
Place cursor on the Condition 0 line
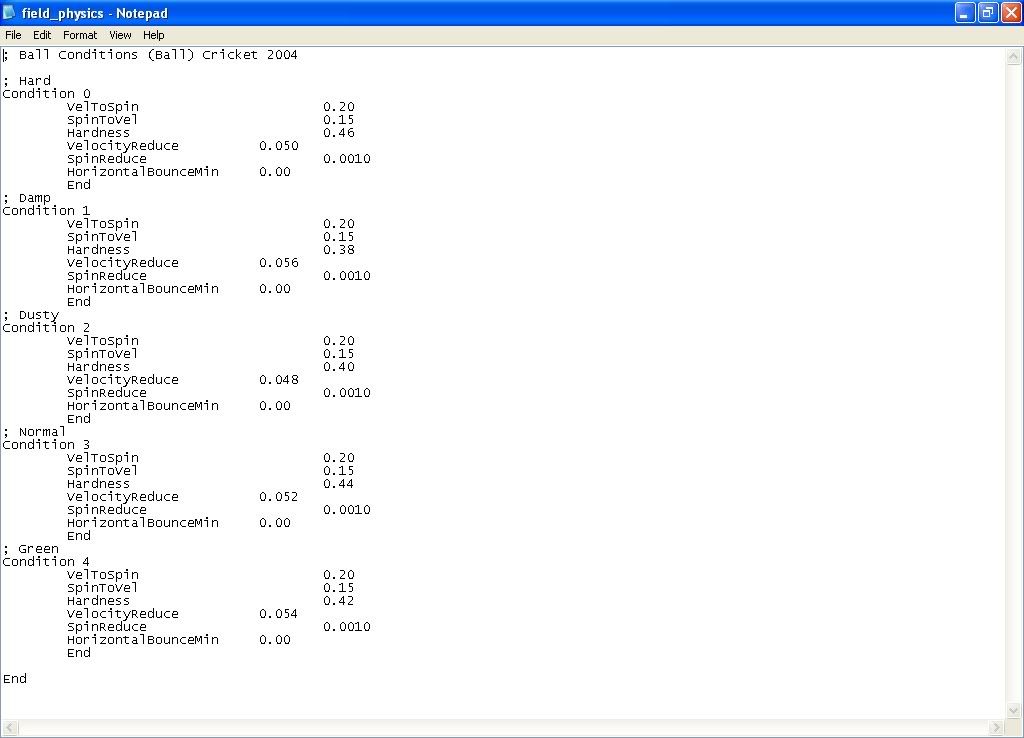pos(46,93)
